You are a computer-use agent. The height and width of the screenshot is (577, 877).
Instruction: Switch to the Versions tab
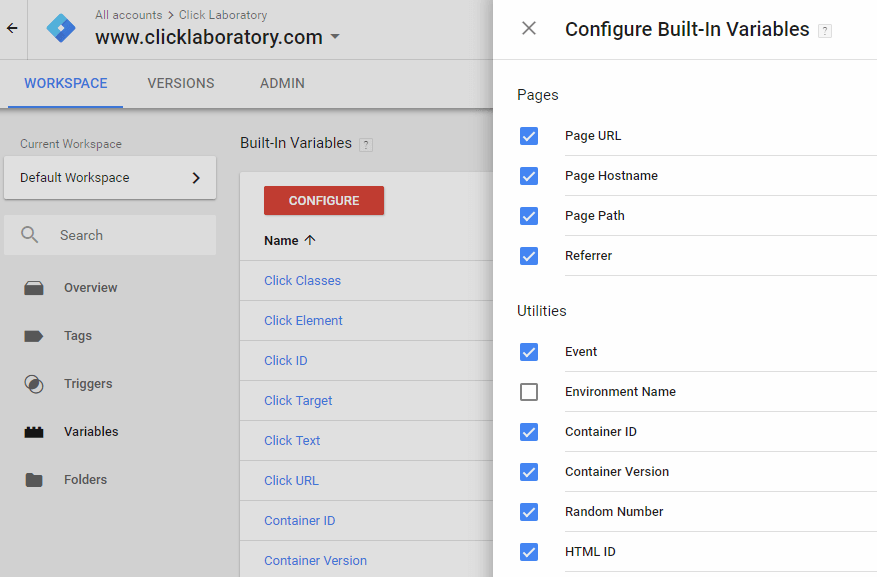[181, 83]
